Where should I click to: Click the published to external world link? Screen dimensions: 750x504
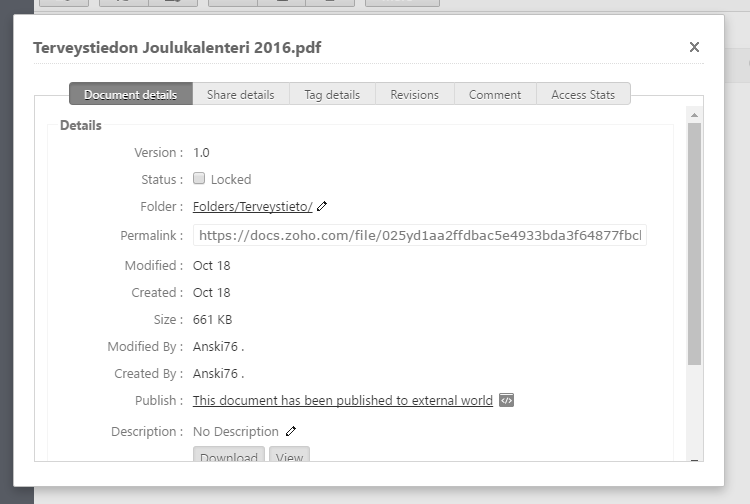point(343,400)
